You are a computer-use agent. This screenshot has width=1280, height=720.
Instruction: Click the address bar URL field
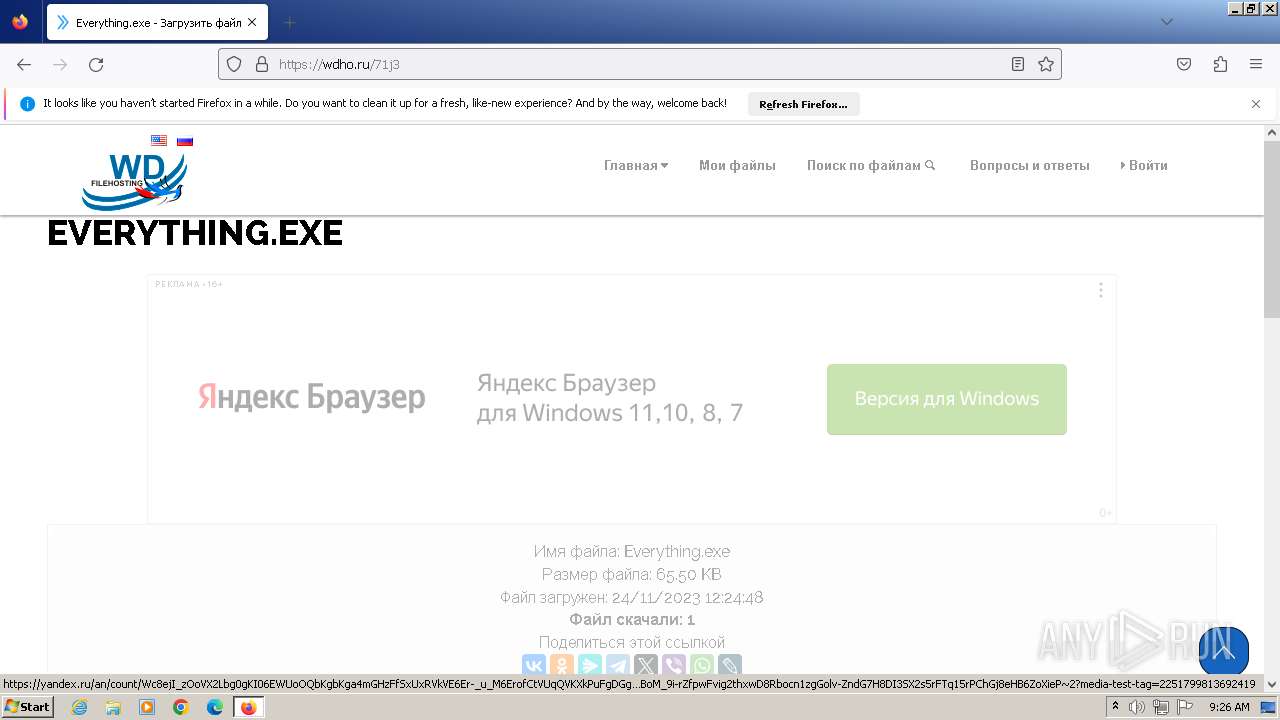click(x=640, y=64)
